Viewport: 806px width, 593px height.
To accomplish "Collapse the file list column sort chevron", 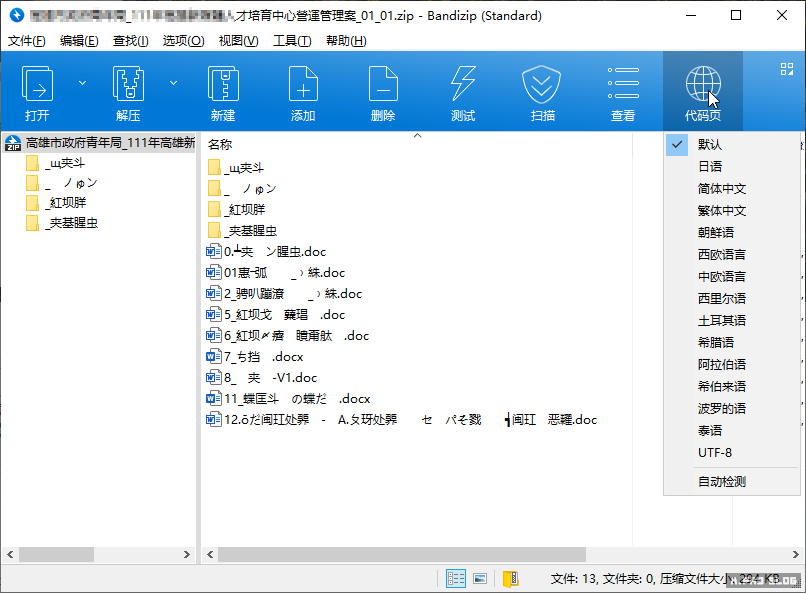I will 417,135.
